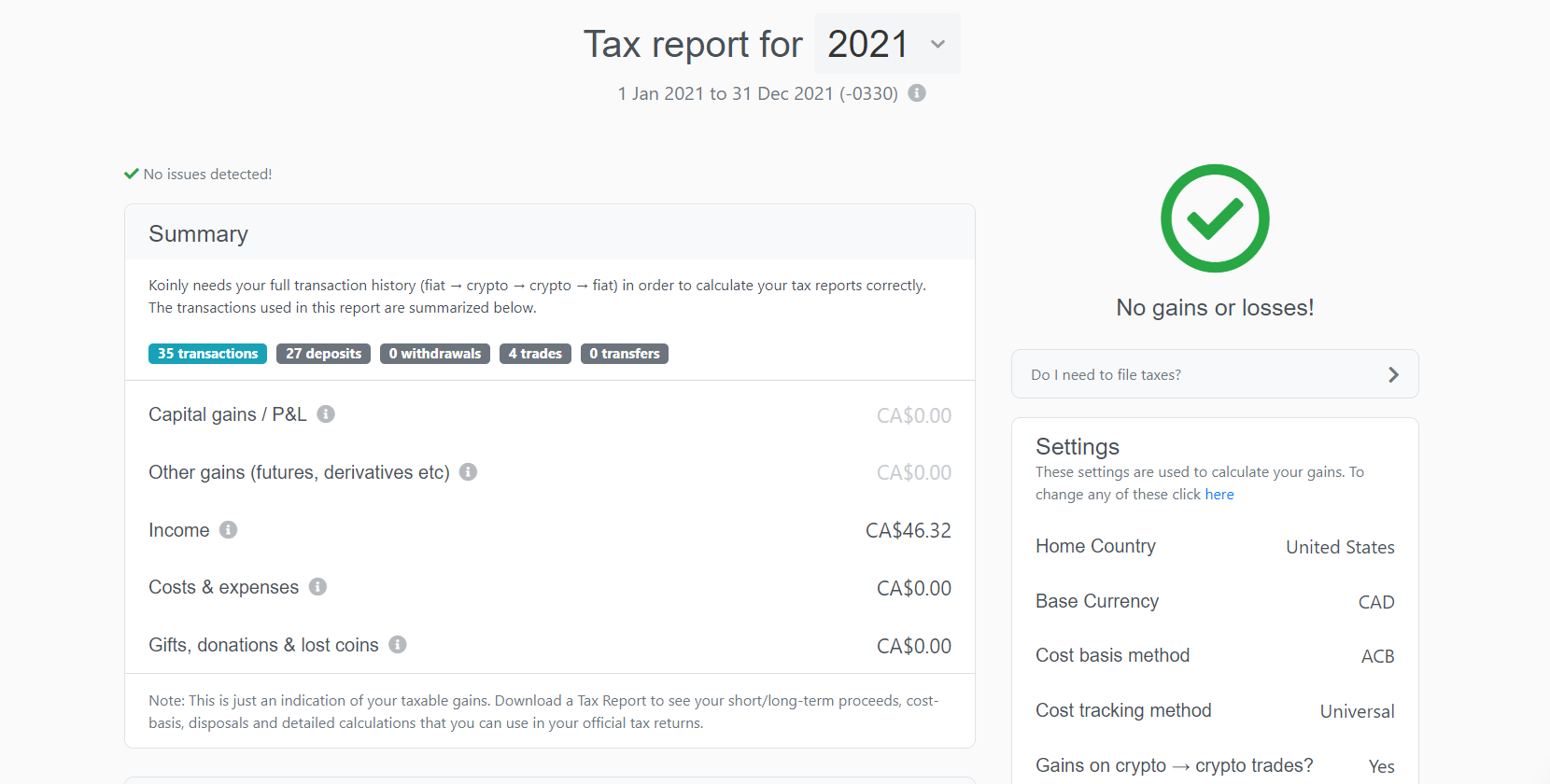The width and height of the screenshot is (1550, 784).
Task: Click the info icon next to Costs & expenses
Action: click(x=318, y=587)
